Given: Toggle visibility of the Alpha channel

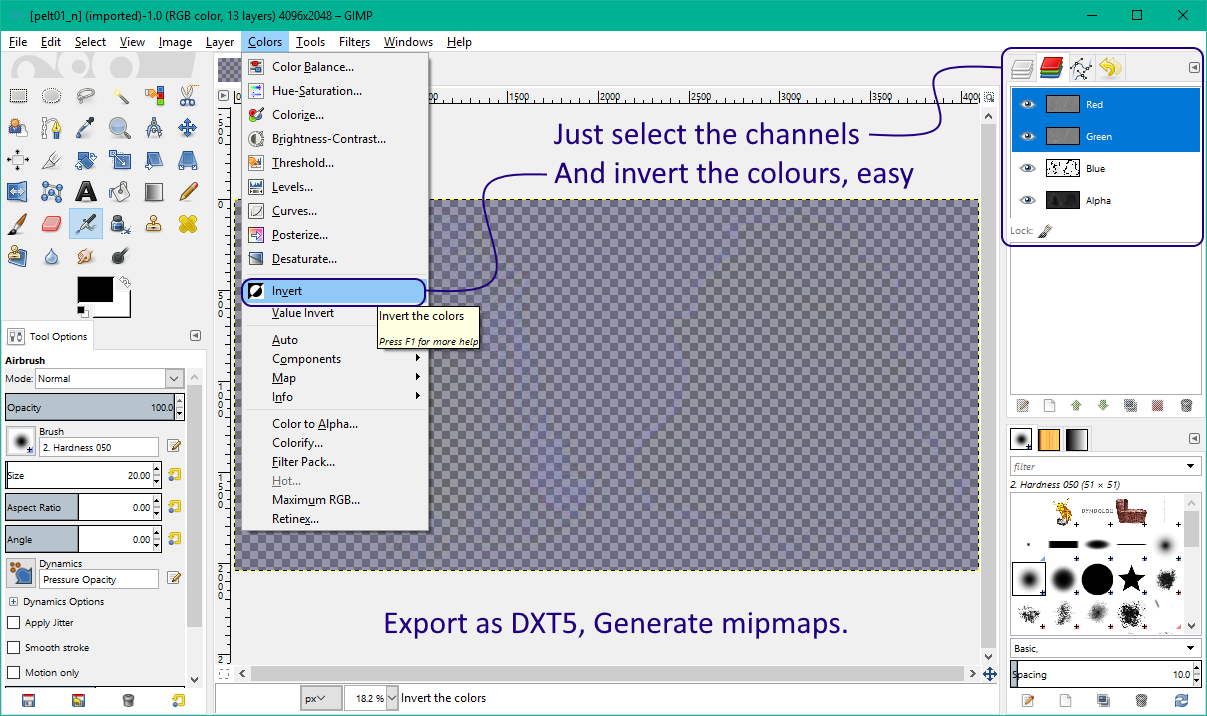Looking at the screenshot, I should (x=1026, y=201).
